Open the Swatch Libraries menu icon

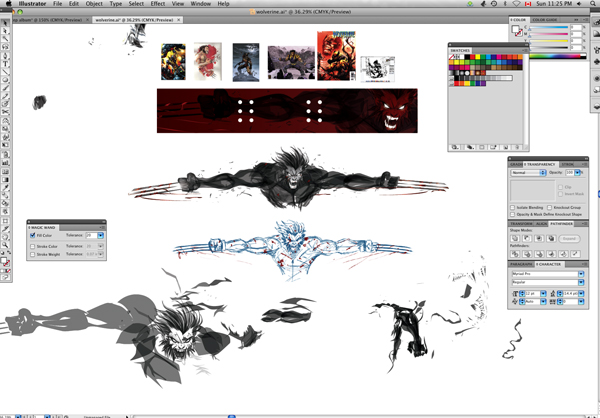(455, 147)
